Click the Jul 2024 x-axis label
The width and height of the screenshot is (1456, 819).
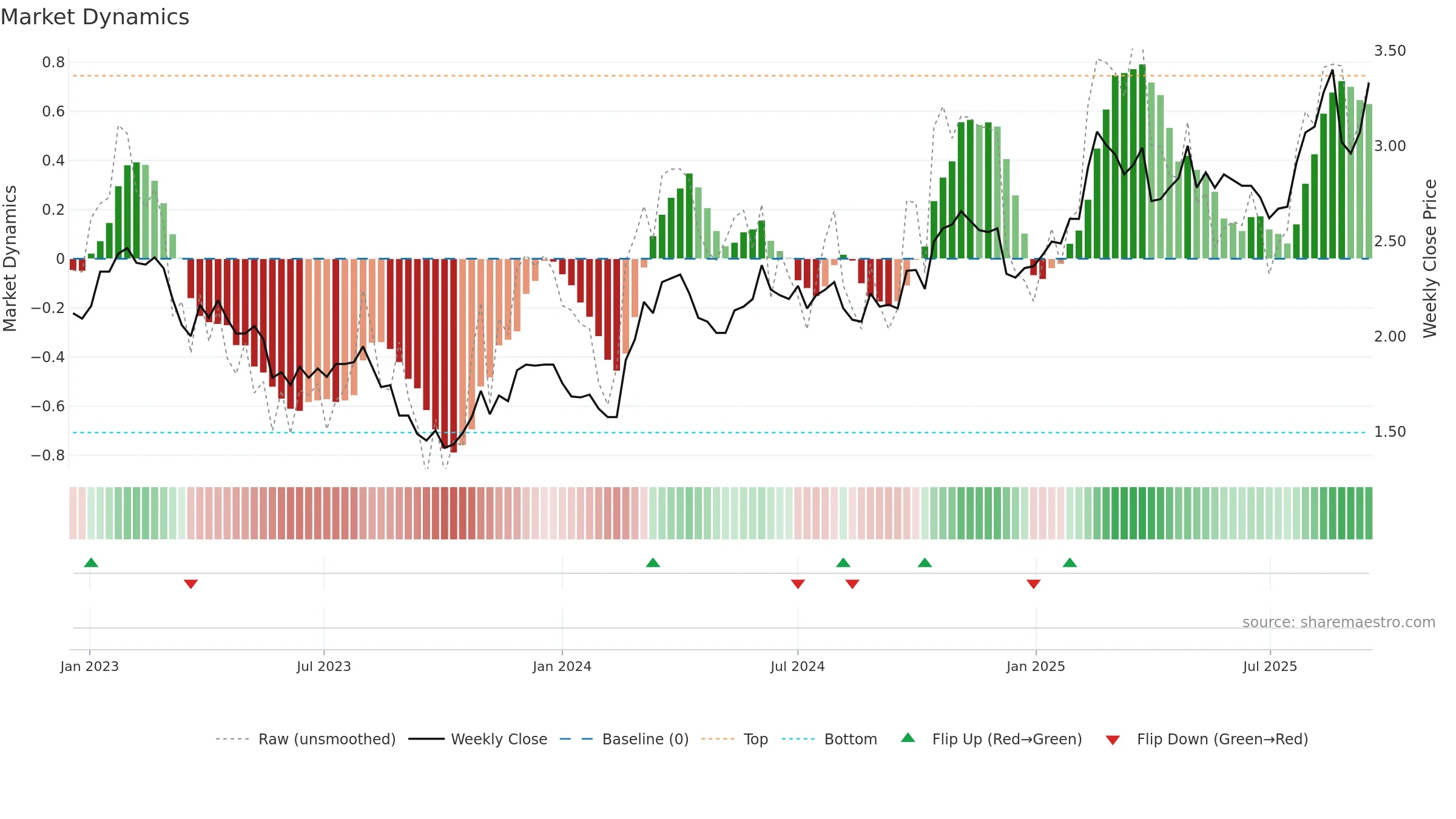click(798, 666)
